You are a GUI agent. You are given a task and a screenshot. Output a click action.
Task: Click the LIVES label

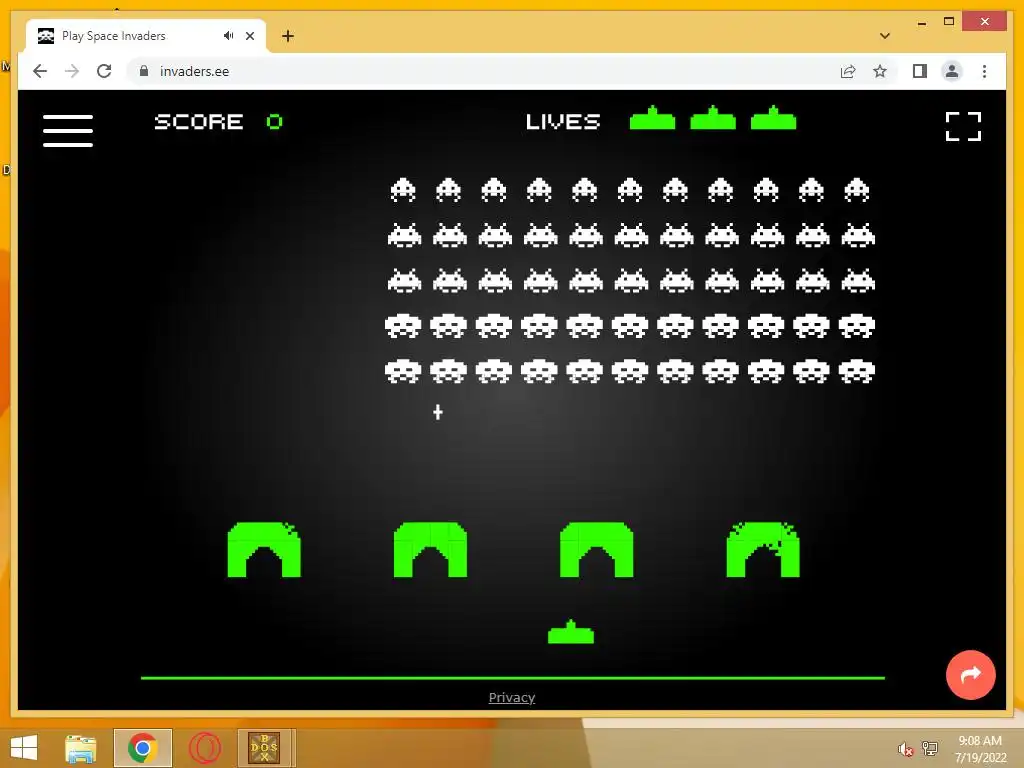point(563,122)
